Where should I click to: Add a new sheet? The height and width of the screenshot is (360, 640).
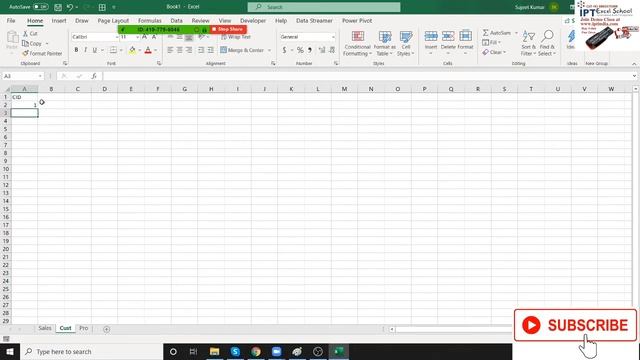coord(107,329)
